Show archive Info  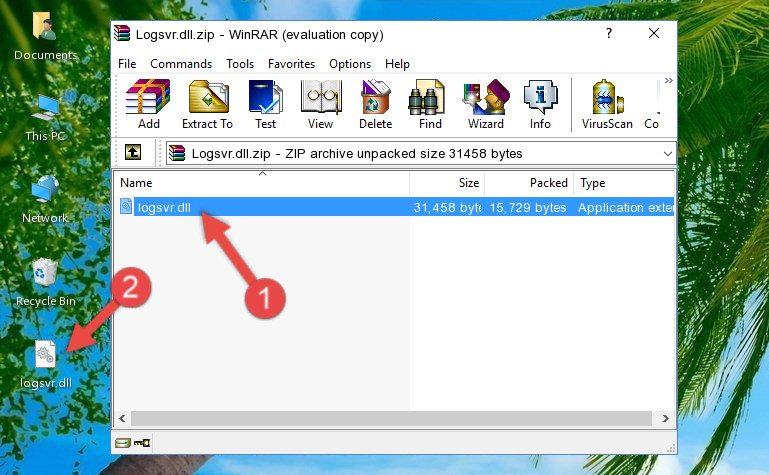coord(540,104)
